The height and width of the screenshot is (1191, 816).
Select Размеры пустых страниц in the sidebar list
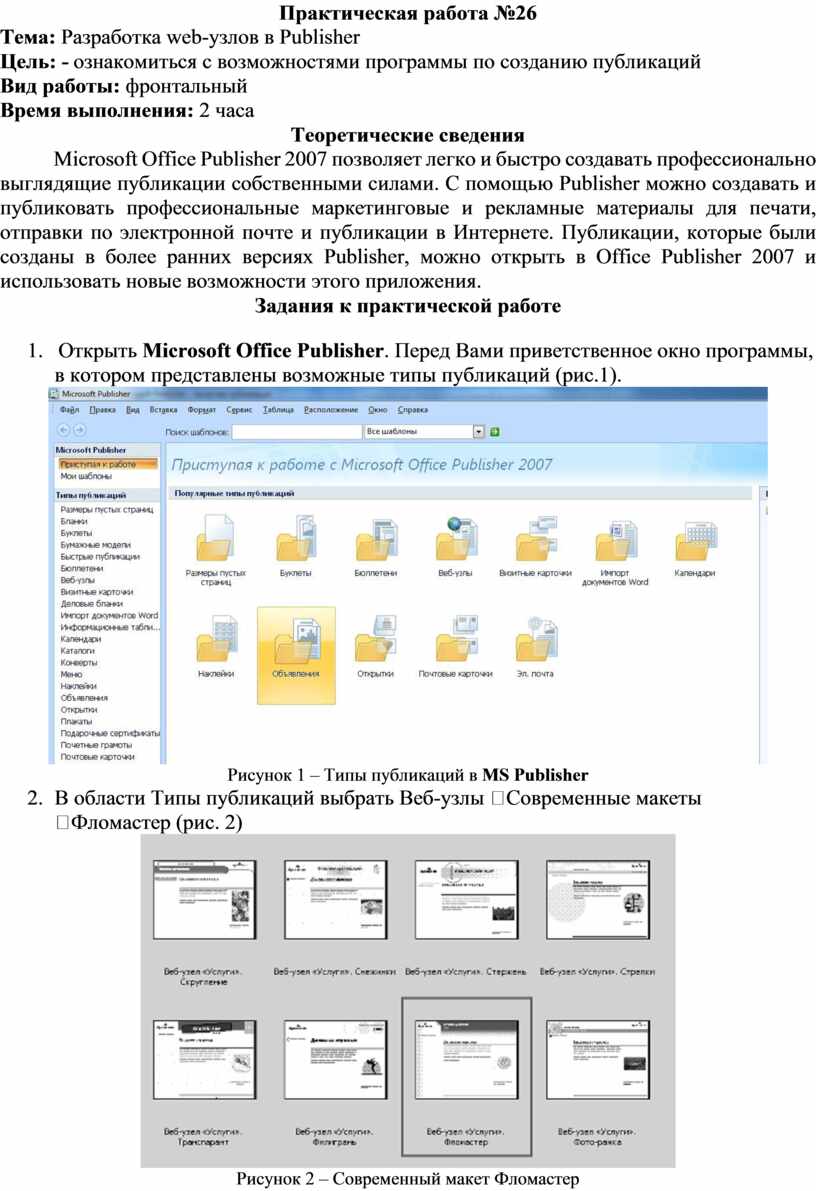pyautogui.click(x=106, y=510)
